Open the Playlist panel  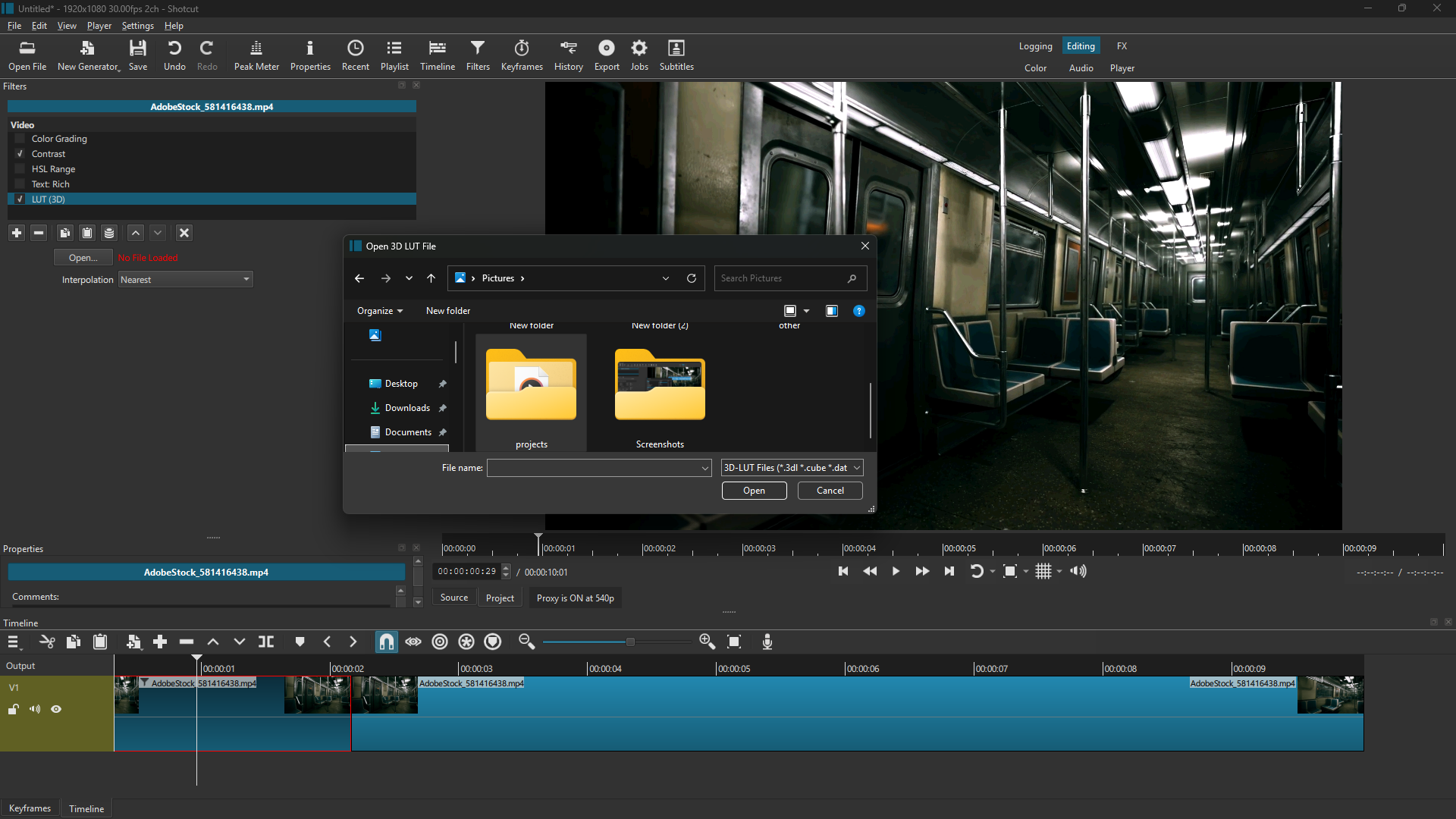(394, 56)
